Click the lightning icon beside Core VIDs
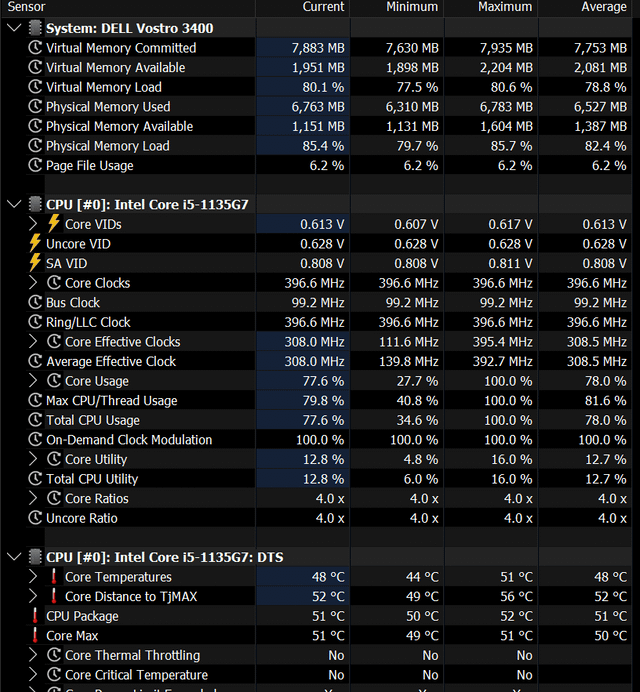 [x=54, y=224]
